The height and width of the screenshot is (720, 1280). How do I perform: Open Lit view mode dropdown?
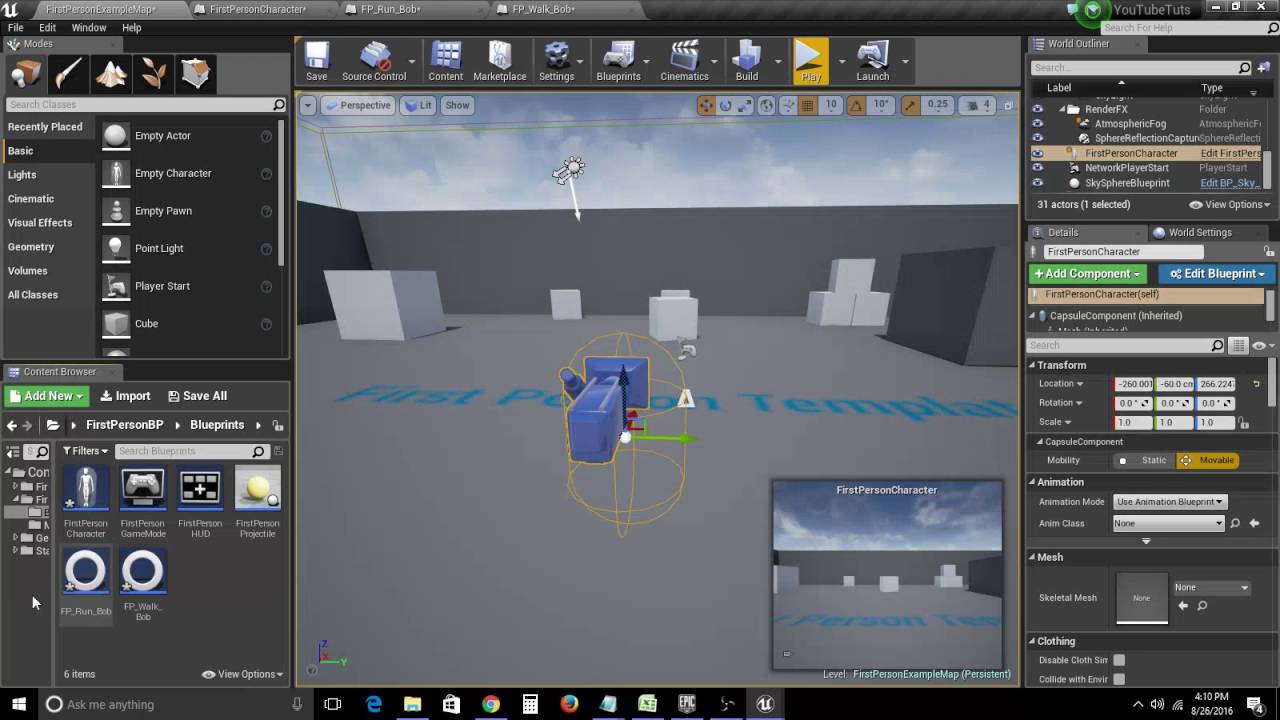point(417,105)
